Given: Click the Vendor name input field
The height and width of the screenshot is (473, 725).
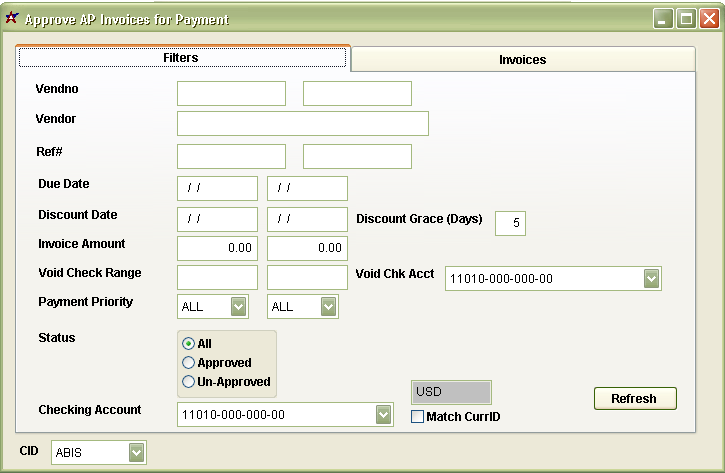Looking at the screenshot, I should (x=302, y=123).
